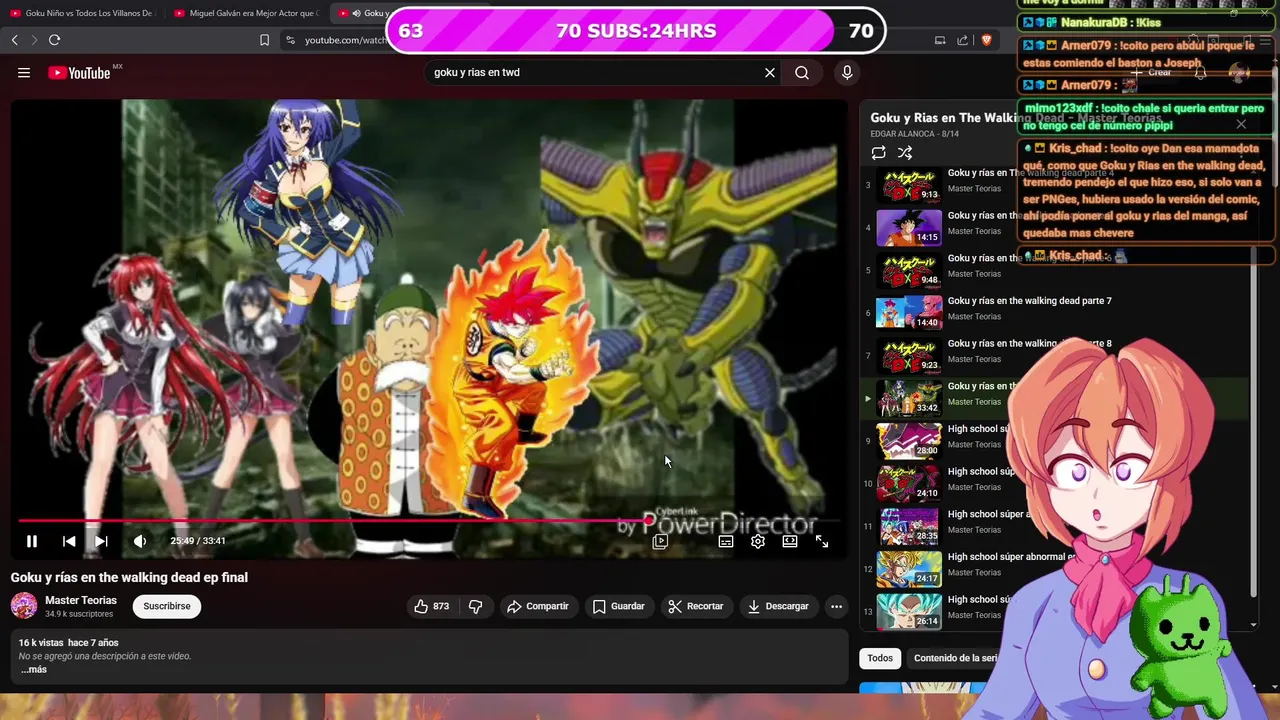Screen dimensions: 1280x720
Task: Subscribe with the Suscribirse button
Action: click(x=167, y=606)
